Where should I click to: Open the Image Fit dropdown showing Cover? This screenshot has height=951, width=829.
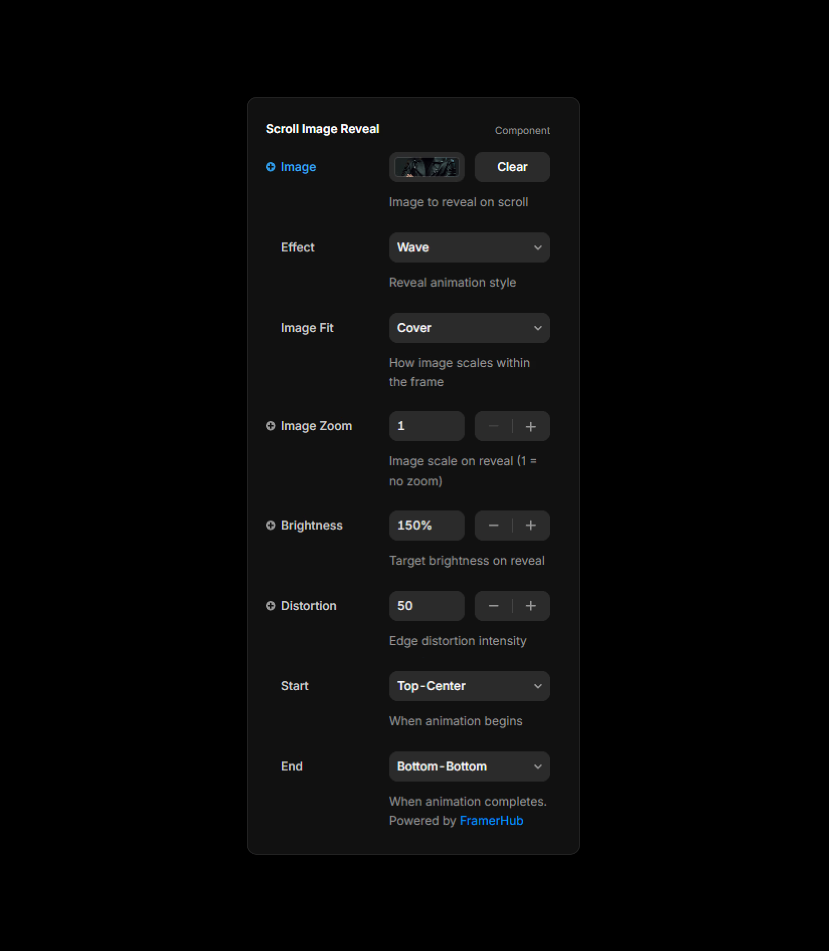click(469, 328)
